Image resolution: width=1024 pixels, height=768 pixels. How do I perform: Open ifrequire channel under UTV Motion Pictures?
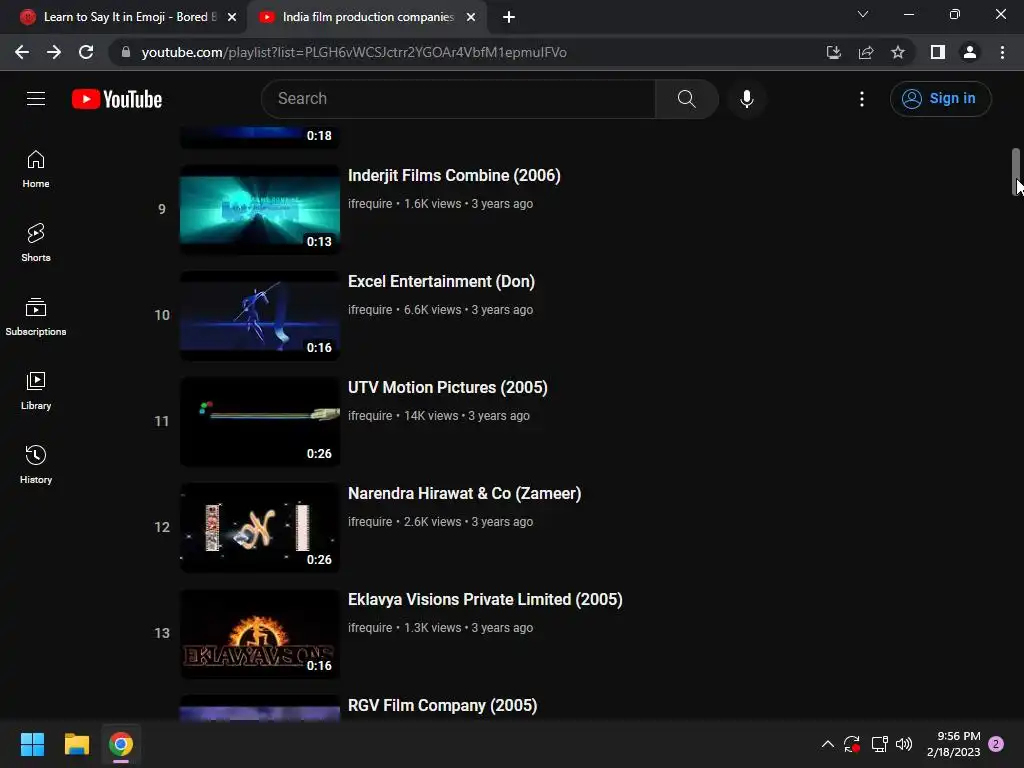click(370, 415)
